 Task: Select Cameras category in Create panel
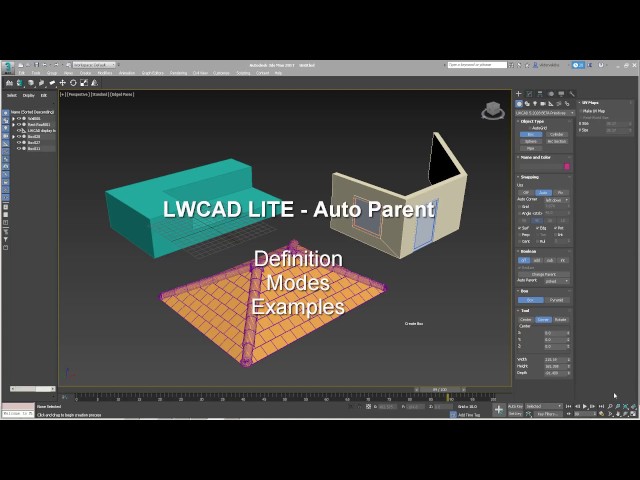(x=543, y=104)
